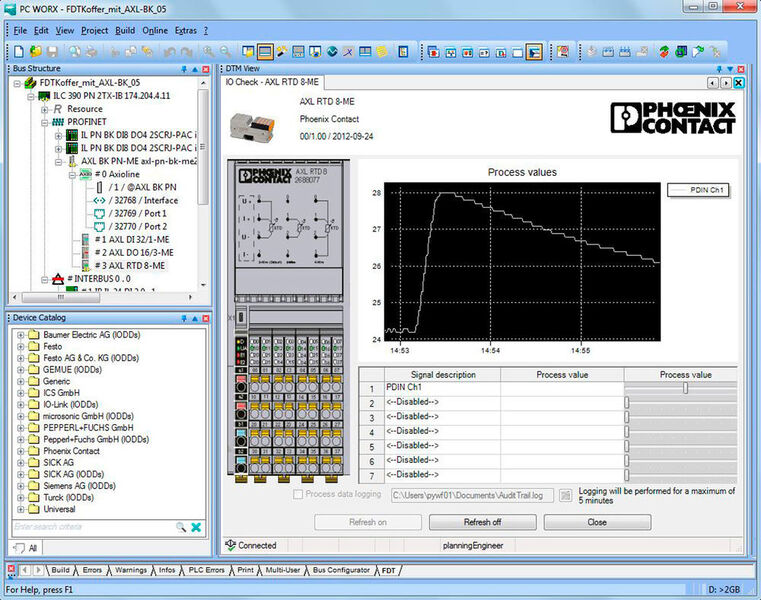The width and height of the screenshot is (761, 600).
Task: Select #3 AXL RTD 8-ME tree item
Action: [130, 266]
